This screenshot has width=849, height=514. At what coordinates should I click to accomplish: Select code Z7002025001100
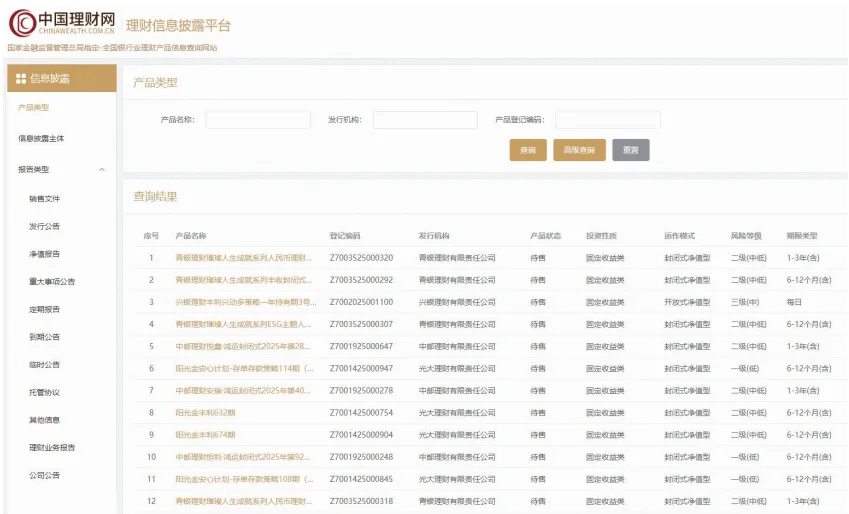pos(361,302)
